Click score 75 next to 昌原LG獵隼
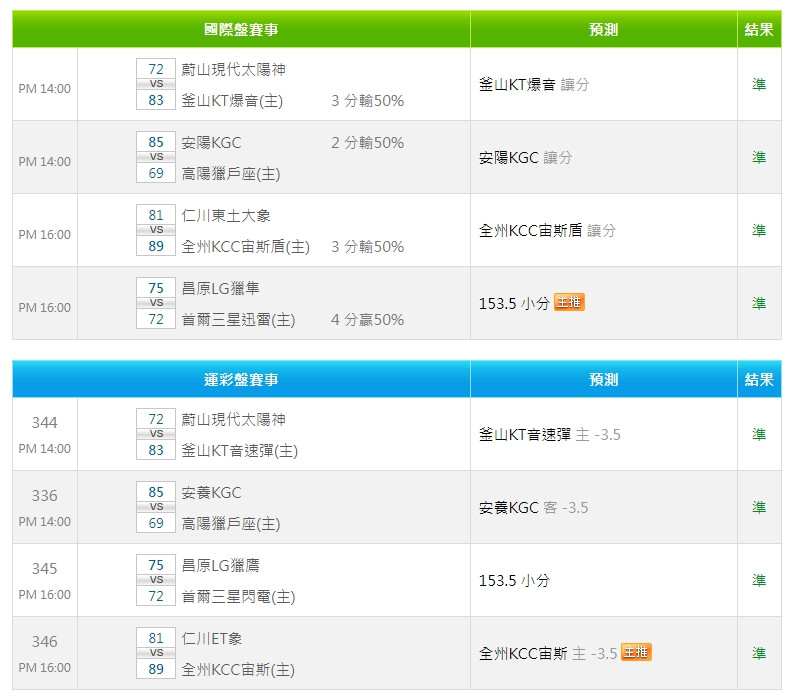Screen dimensions: 785x693 (156, 288)
